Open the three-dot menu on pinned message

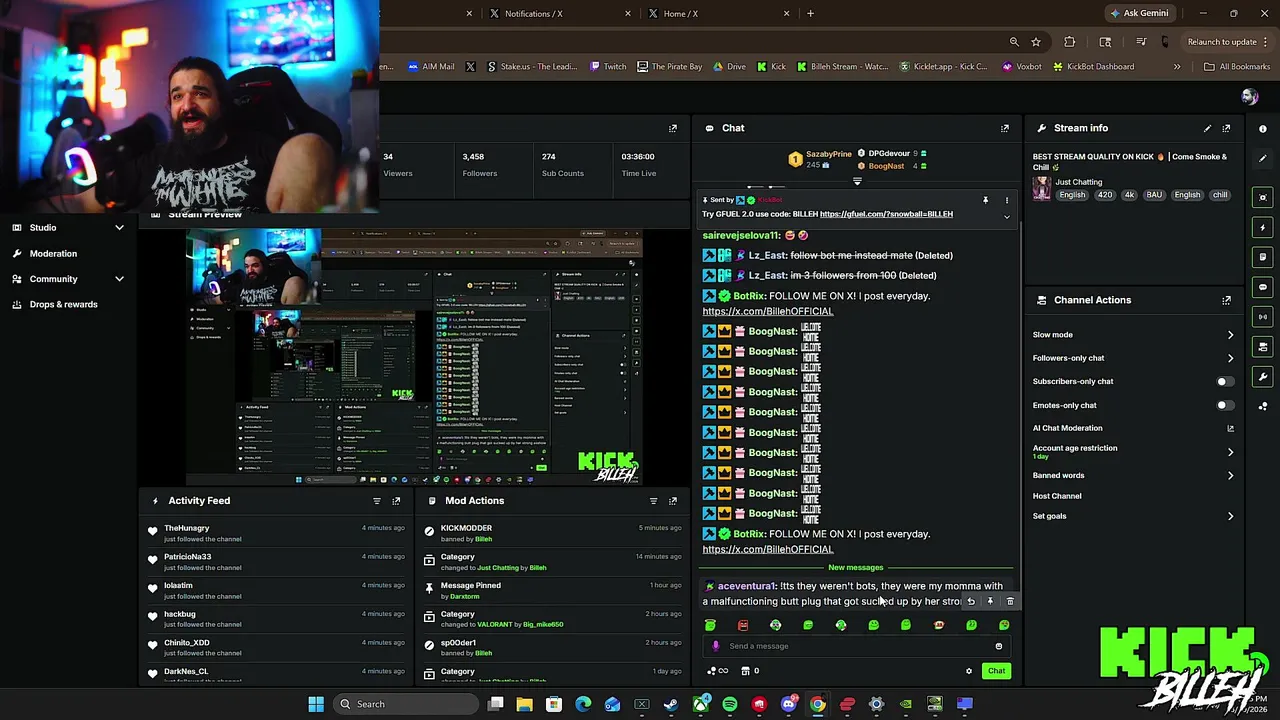(1007, 200)
